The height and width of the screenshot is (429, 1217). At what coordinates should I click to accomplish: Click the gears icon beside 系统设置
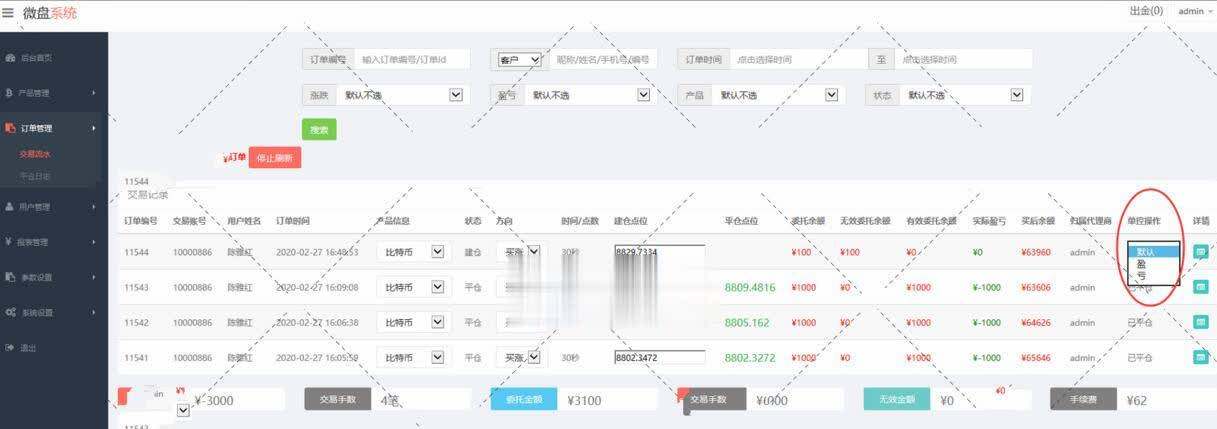[x=9, y=312]
